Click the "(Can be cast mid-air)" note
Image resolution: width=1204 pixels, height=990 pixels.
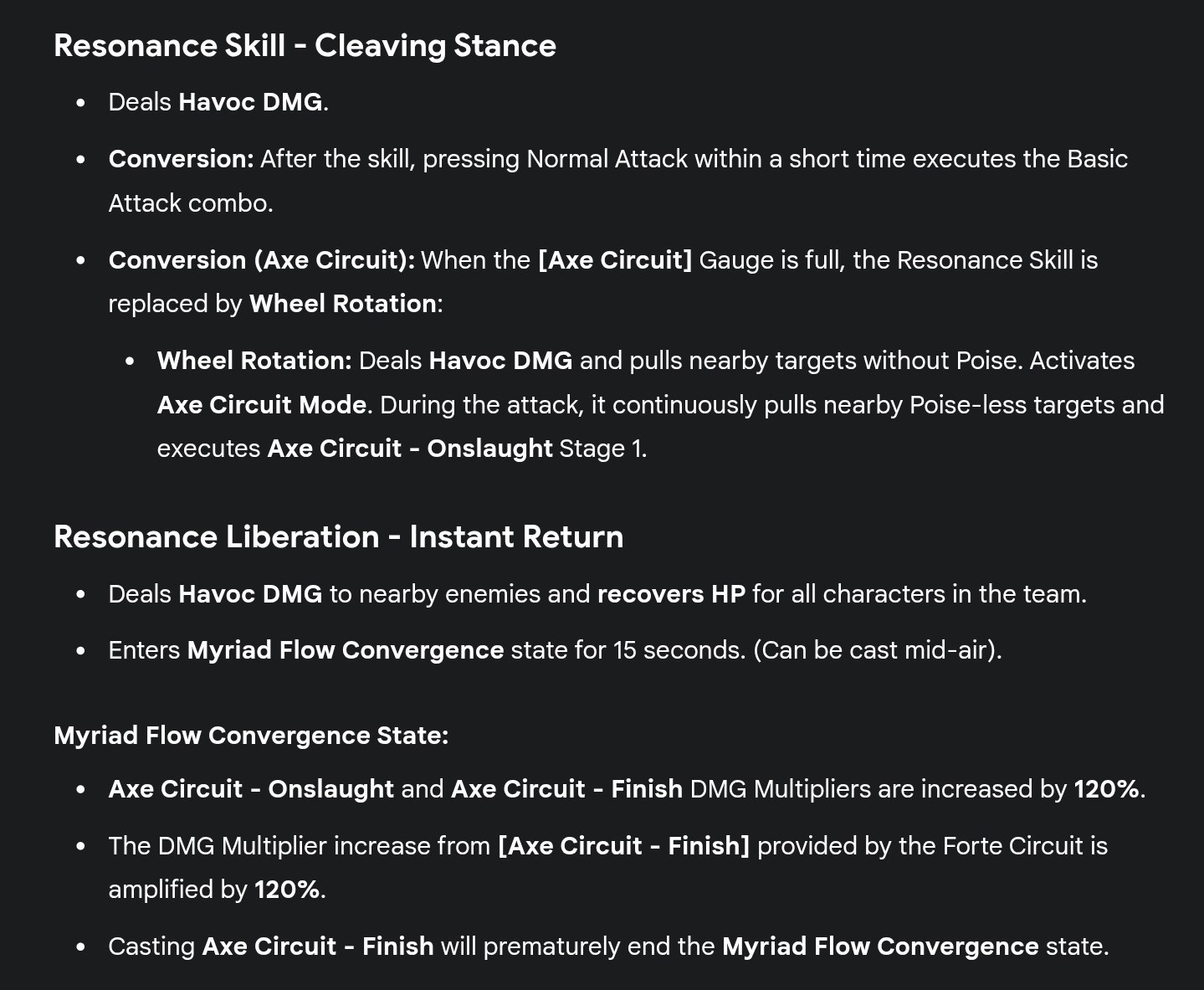tap(877, 650)
